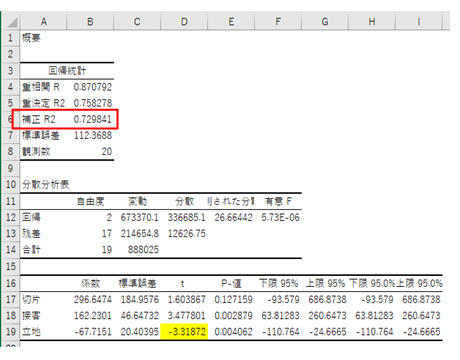460x360 pixels.
Task: Select column E header
Action: (231, 22)
